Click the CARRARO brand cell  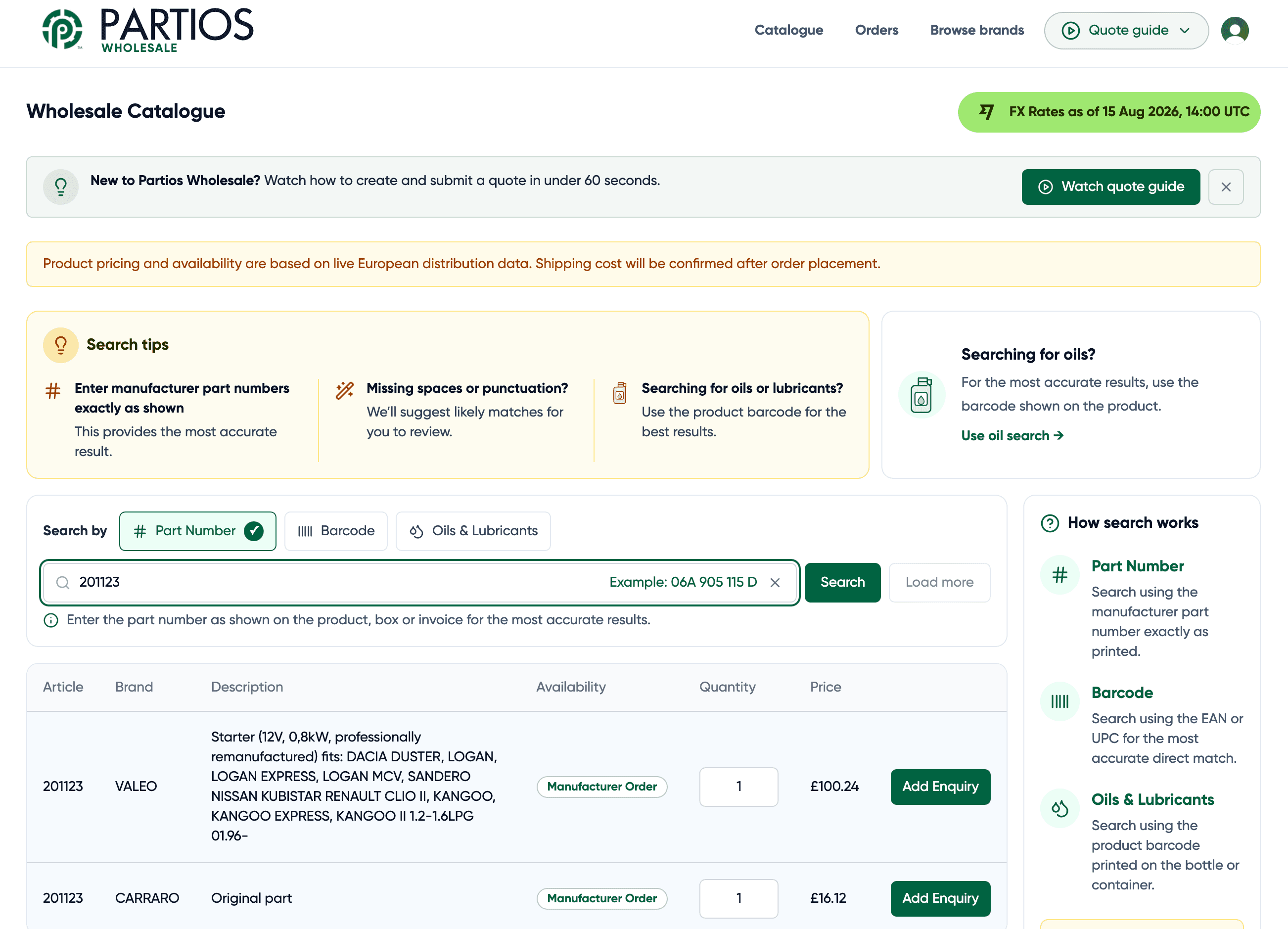[147, 898]
